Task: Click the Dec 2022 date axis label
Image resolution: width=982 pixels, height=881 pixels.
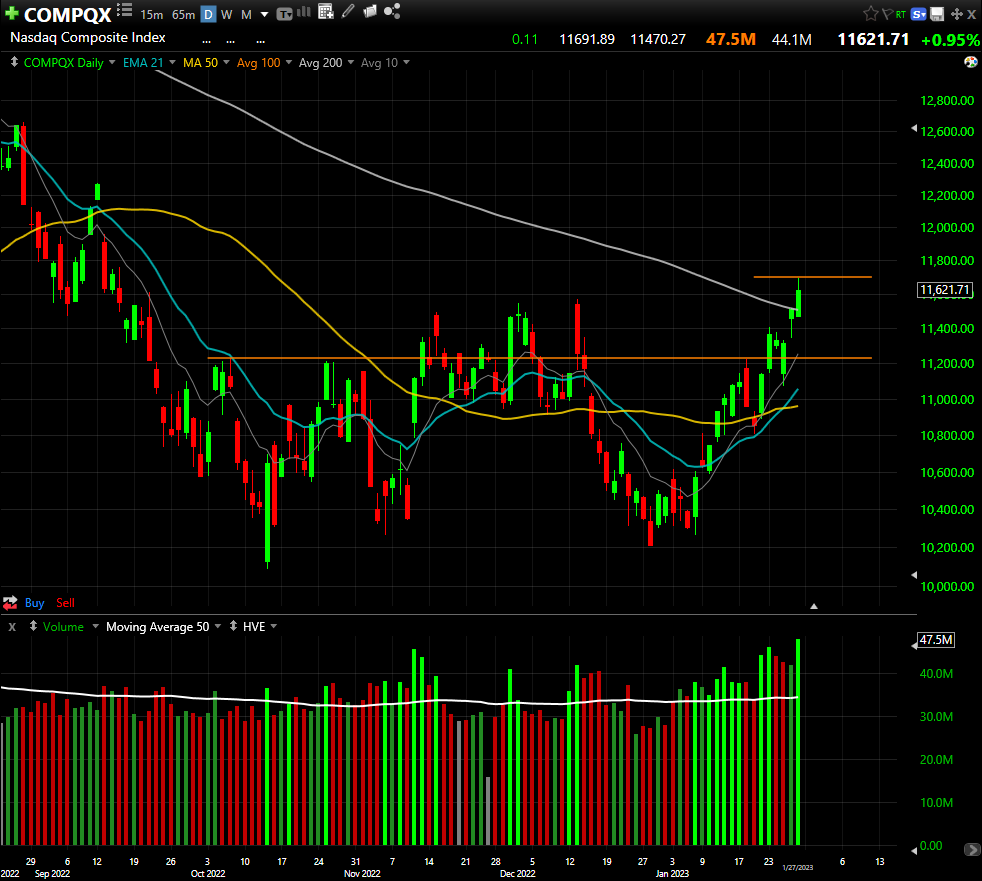Action: coord(517,873)
